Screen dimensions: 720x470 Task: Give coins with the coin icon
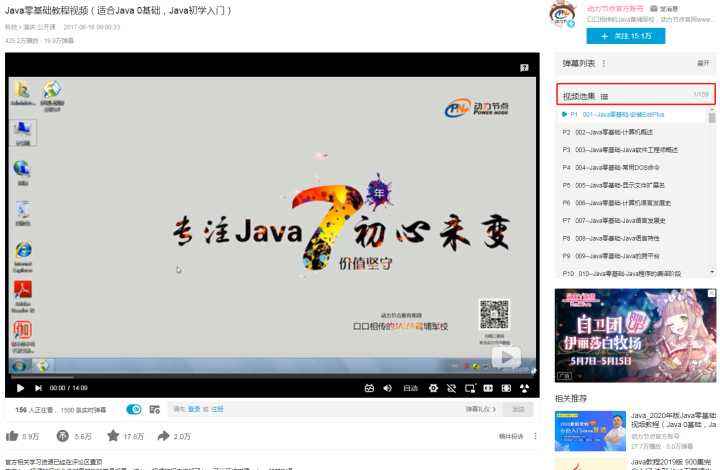tap(62, 436)
